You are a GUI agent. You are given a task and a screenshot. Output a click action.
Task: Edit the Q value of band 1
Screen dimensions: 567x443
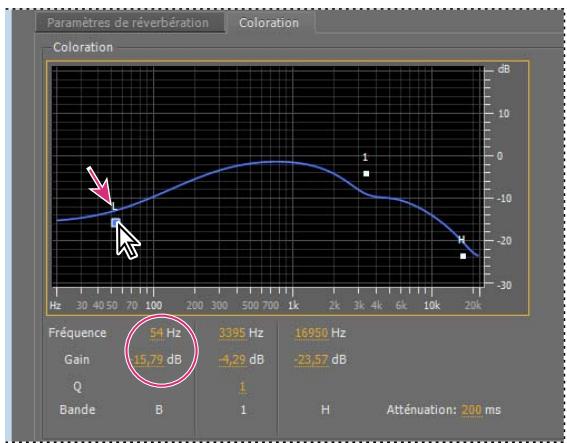(243, 387)
